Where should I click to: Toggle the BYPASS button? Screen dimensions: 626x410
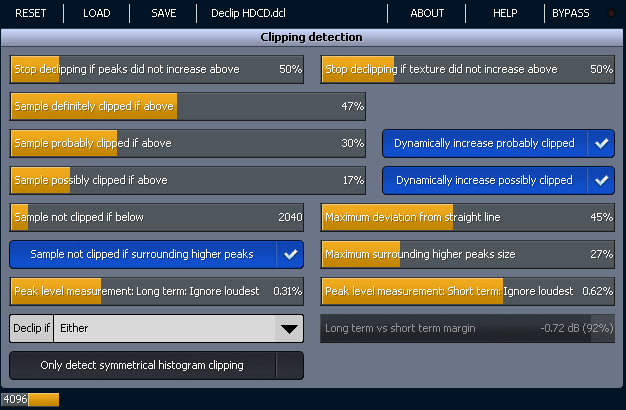[571, 13]
